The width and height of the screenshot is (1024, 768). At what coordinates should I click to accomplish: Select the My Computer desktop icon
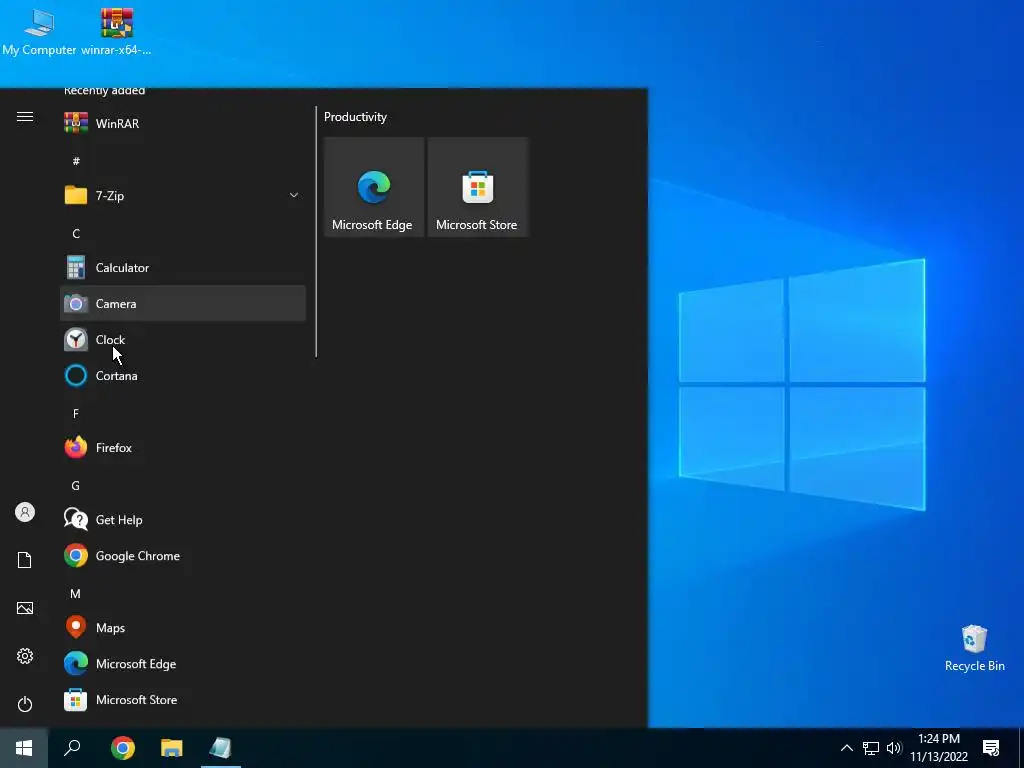click(x=39, y=31)
